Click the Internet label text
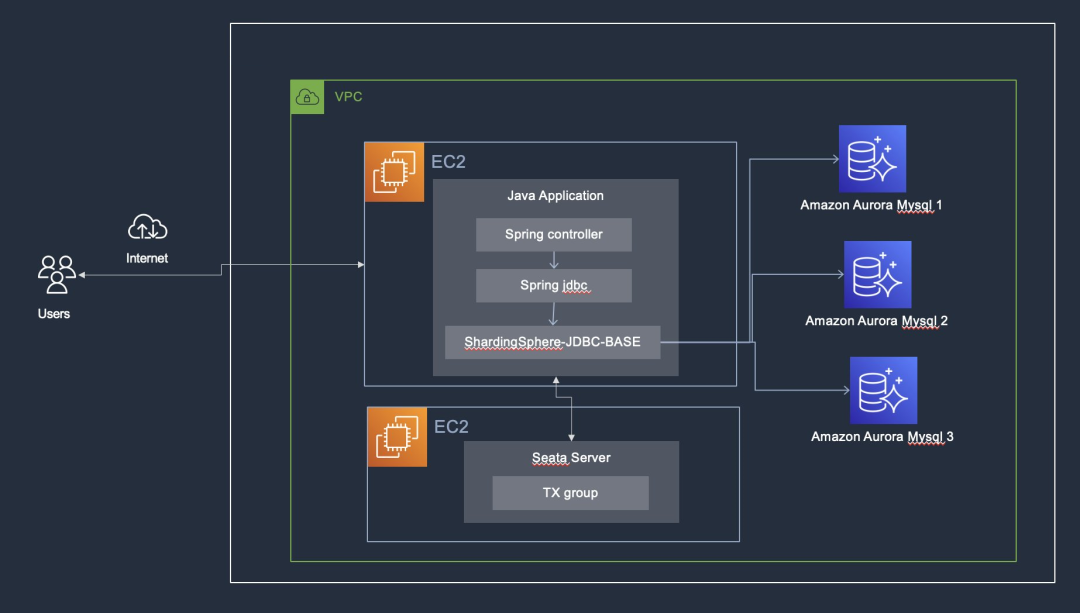1080x613 pixels. (x=147, y=258)
